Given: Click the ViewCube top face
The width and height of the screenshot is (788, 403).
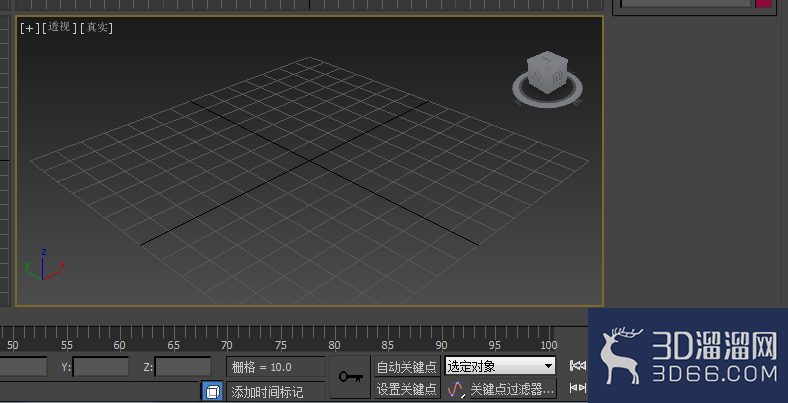Looking at the screenshot, I should click(x=548, y=60).
